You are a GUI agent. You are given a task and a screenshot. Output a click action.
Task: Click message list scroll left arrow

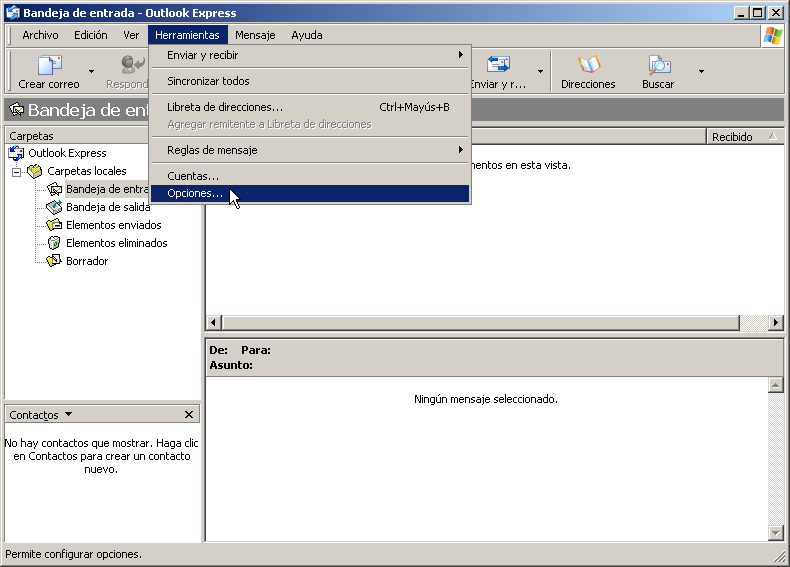pyautogui.click(x=214, y=323)
